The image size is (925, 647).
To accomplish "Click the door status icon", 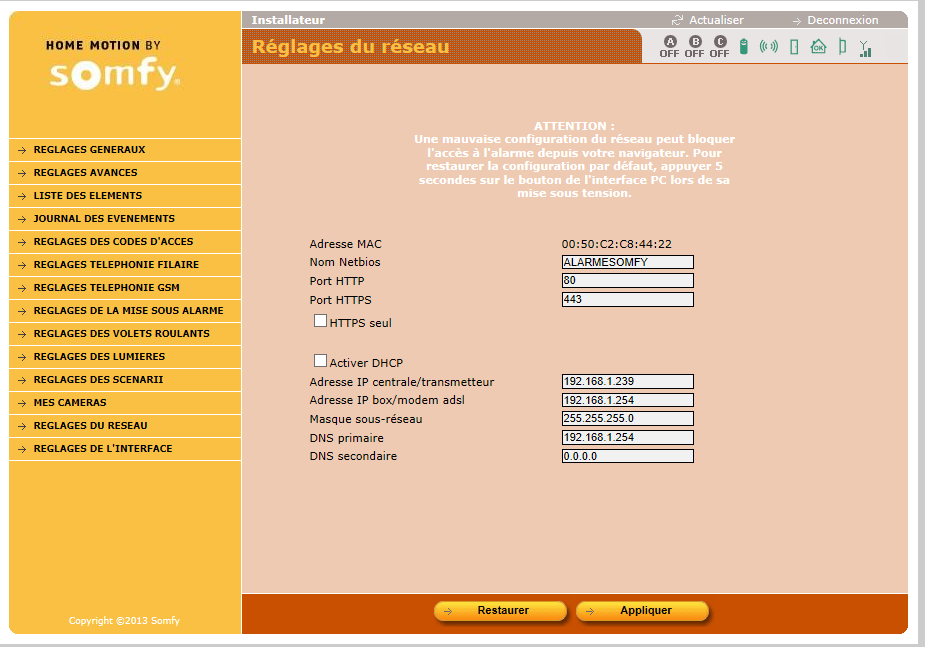I will tap(794, 47).
